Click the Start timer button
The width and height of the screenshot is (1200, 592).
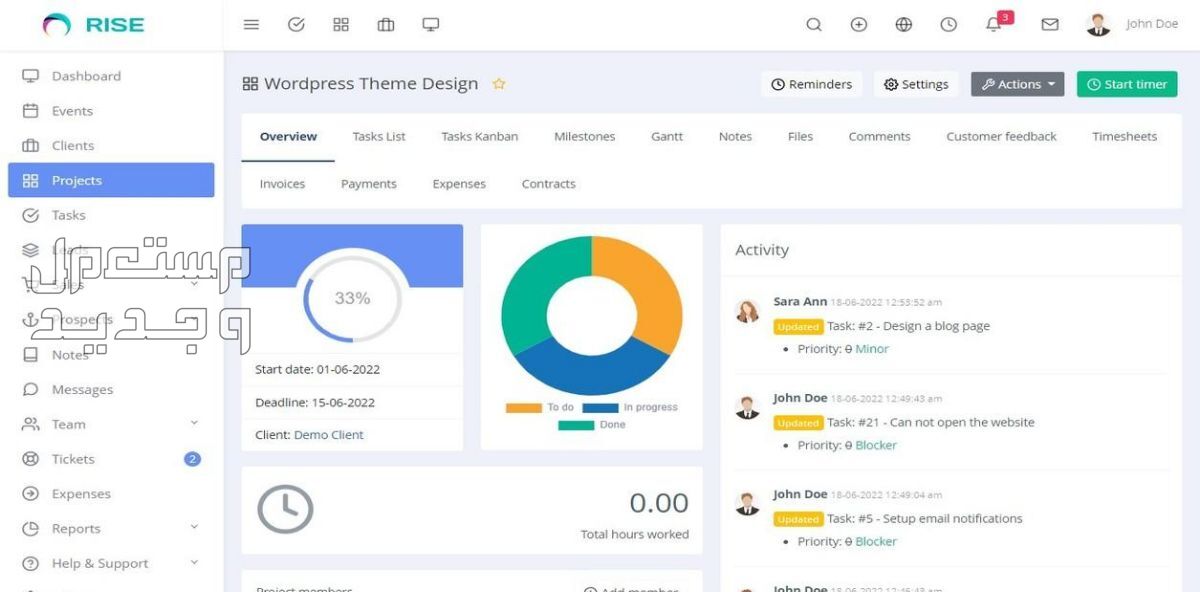[1127, 85]
